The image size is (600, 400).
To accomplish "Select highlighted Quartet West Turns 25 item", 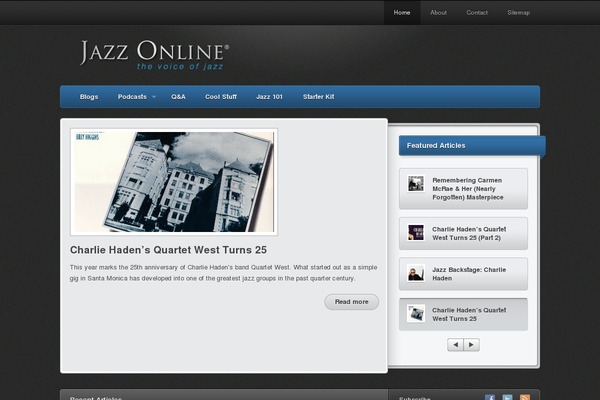I will [463, 315].
